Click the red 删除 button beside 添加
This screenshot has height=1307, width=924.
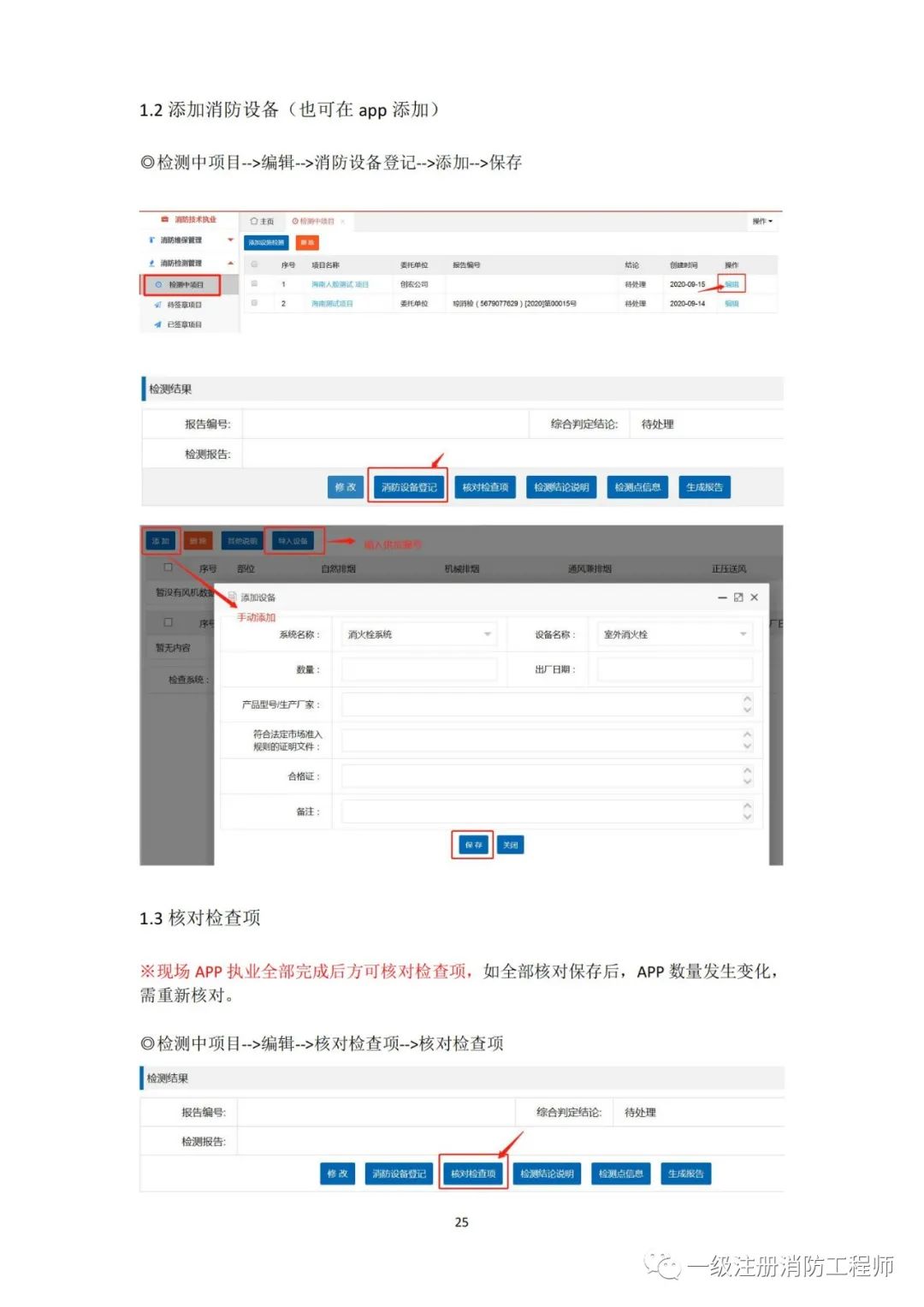point(198,541)
